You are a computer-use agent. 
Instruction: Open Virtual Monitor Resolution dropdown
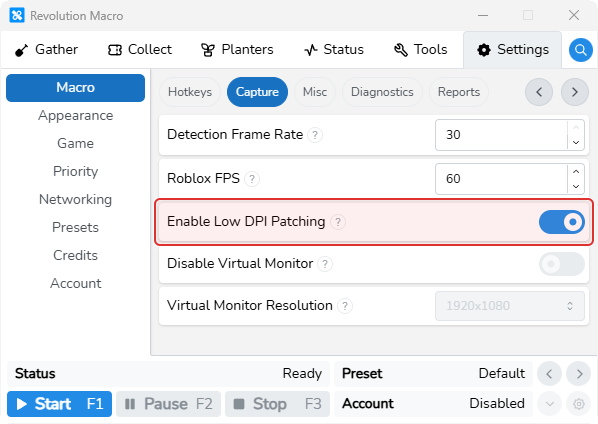pyautogui.click(x=510, y=306)
